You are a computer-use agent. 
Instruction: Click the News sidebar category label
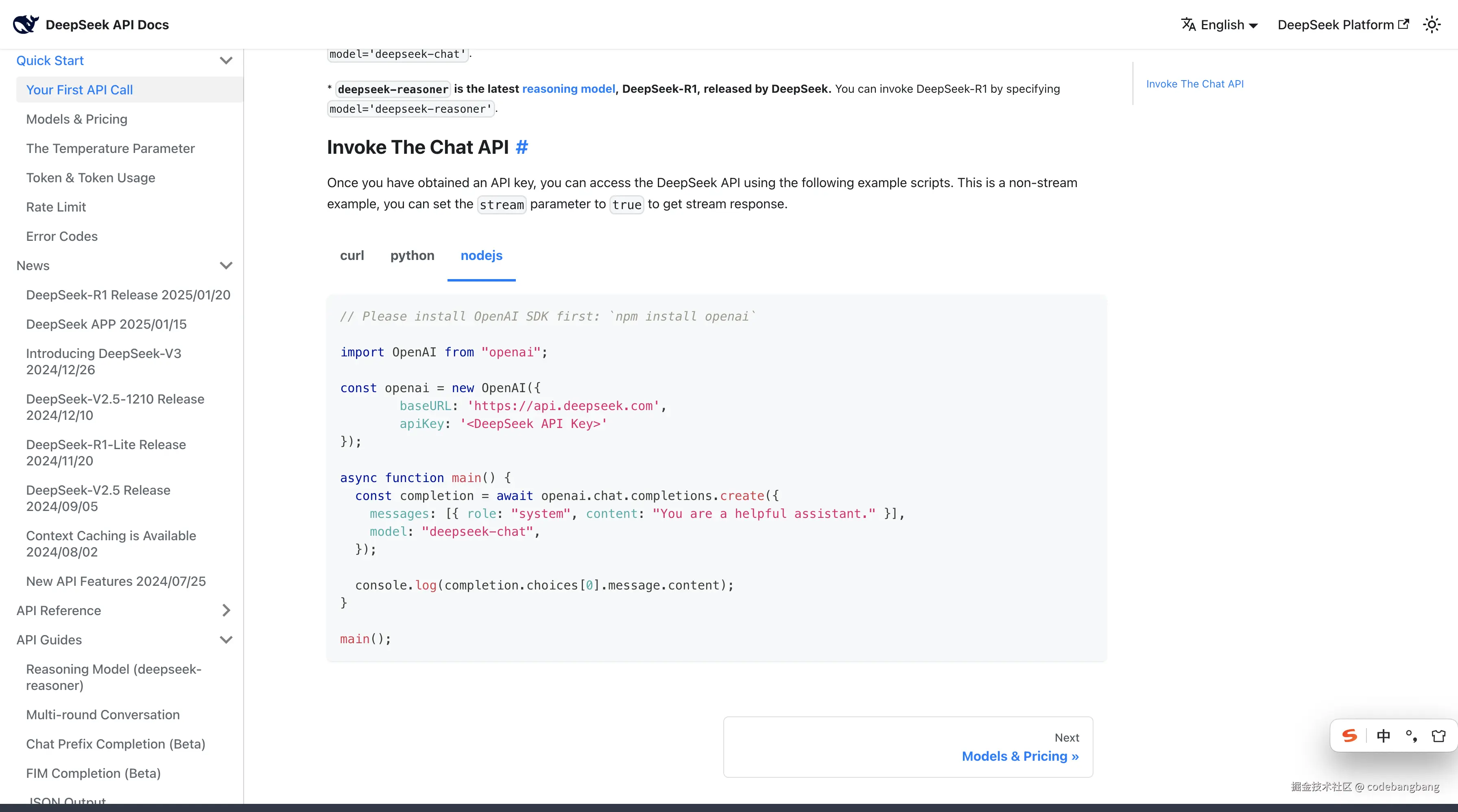(x=33, y=265)
